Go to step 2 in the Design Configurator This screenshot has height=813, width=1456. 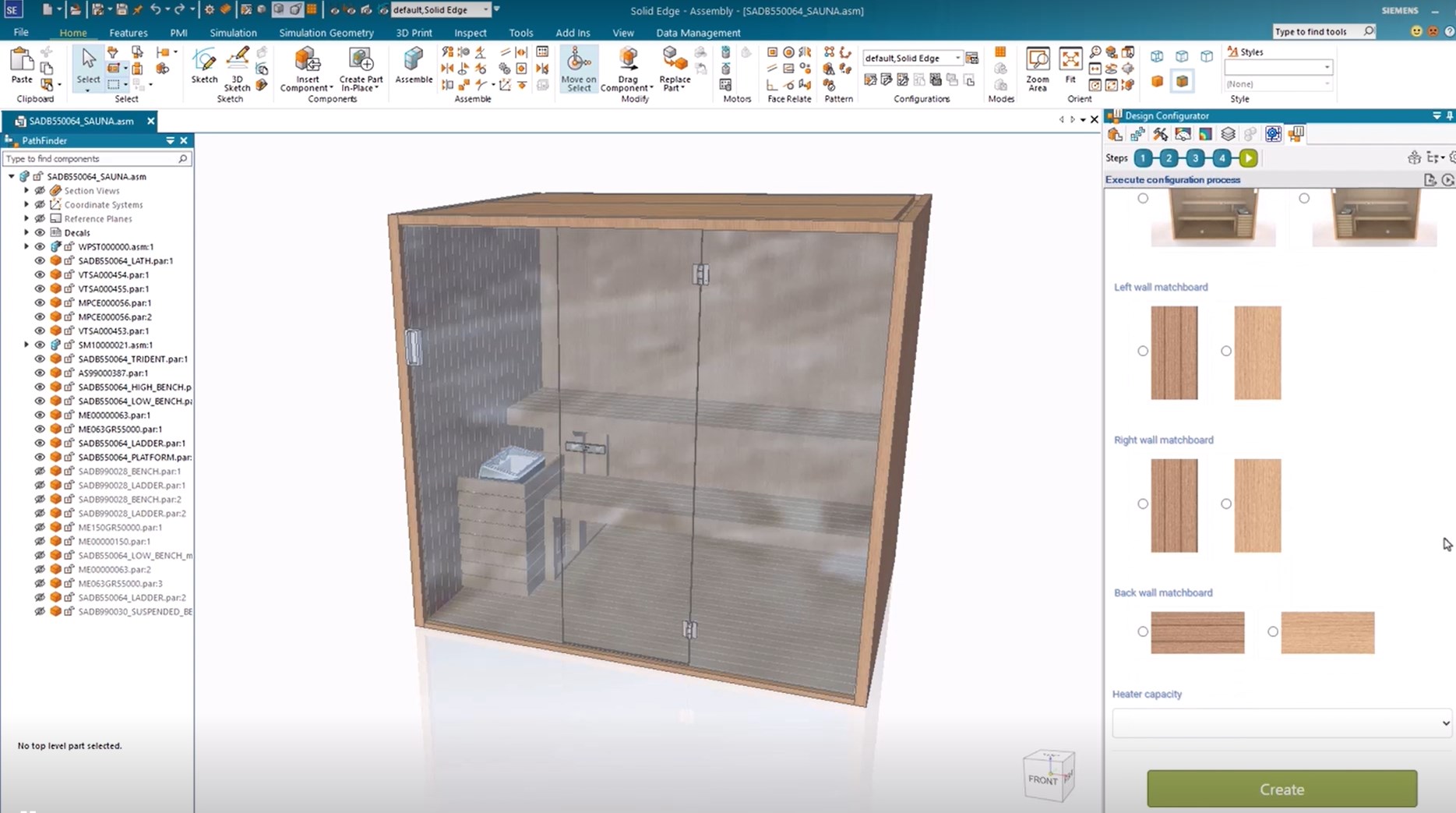pyautogui.click(x=1169, y=157)
